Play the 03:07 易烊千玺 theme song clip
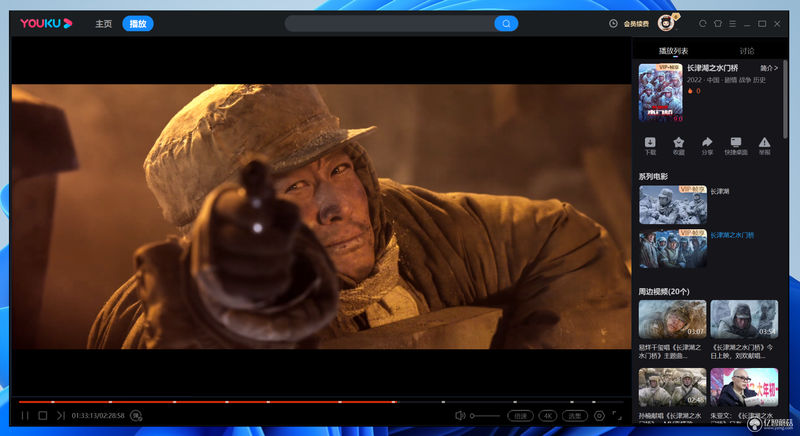Viewport: 800px width, 436px height. [672, 319]
